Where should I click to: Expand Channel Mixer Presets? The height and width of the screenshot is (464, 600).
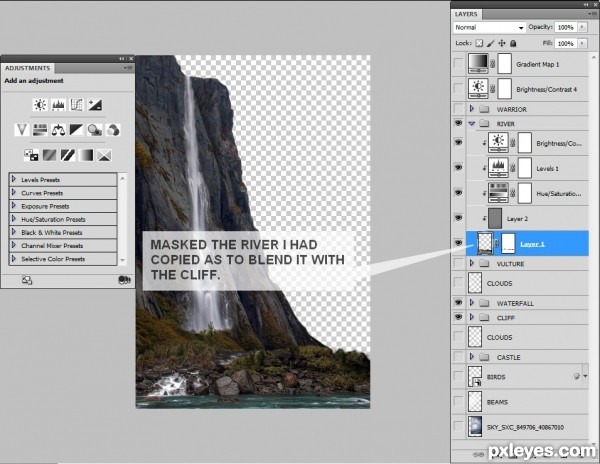pyautogui.click(x=14, y=245)
